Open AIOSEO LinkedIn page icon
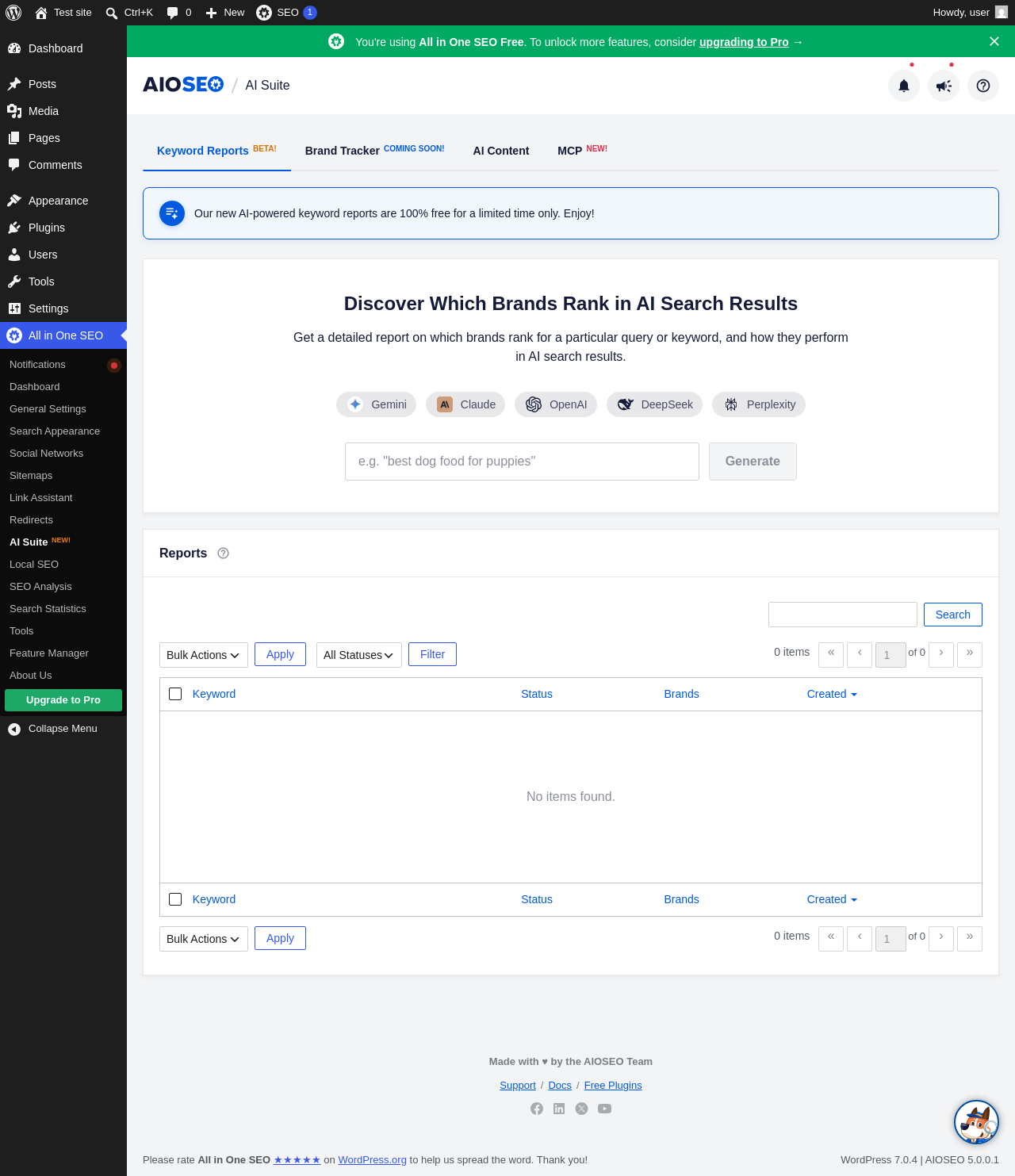 pos(559,1109)
